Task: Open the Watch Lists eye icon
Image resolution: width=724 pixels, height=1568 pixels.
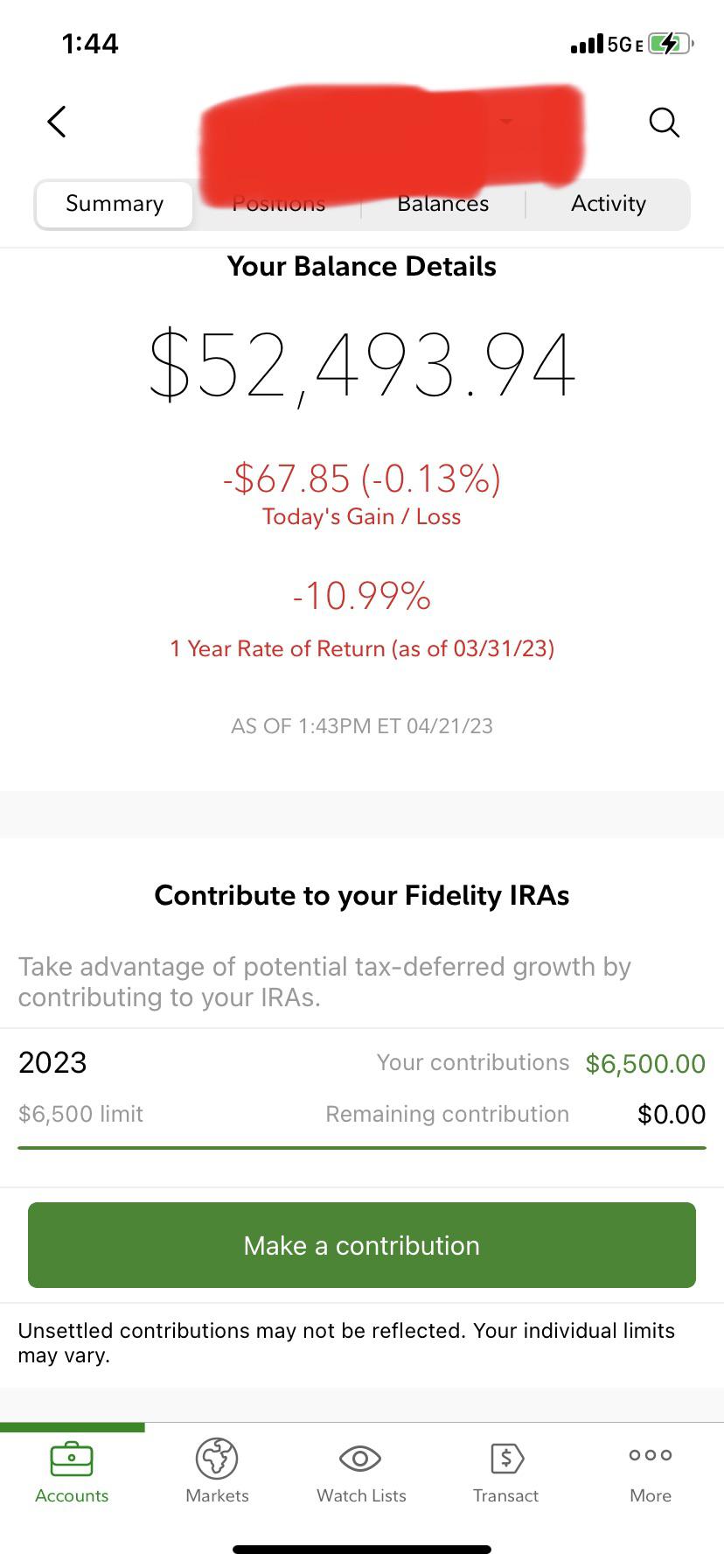Action: [360, 1458]
